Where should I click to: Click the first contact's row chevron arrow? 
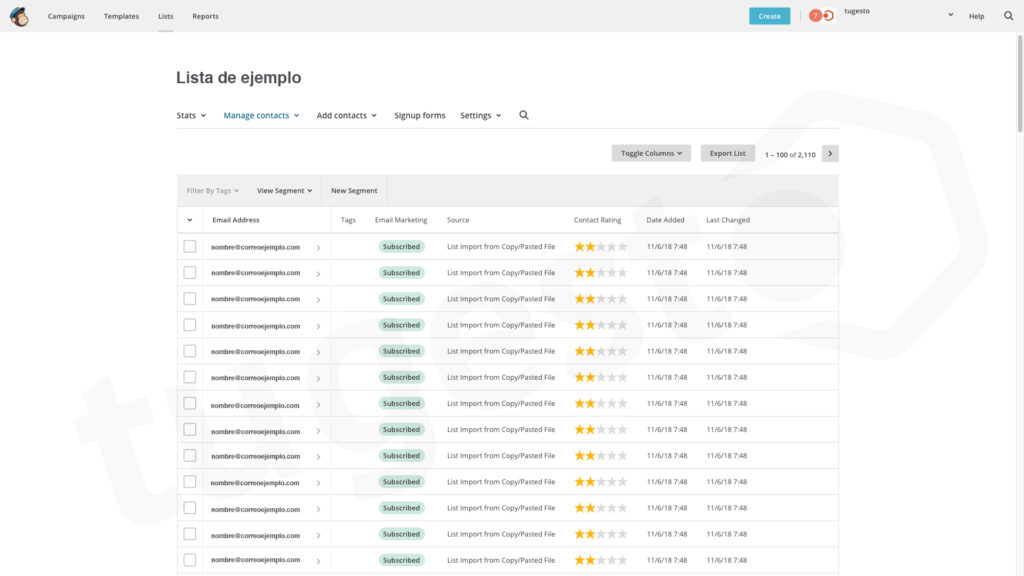[318, 247]
